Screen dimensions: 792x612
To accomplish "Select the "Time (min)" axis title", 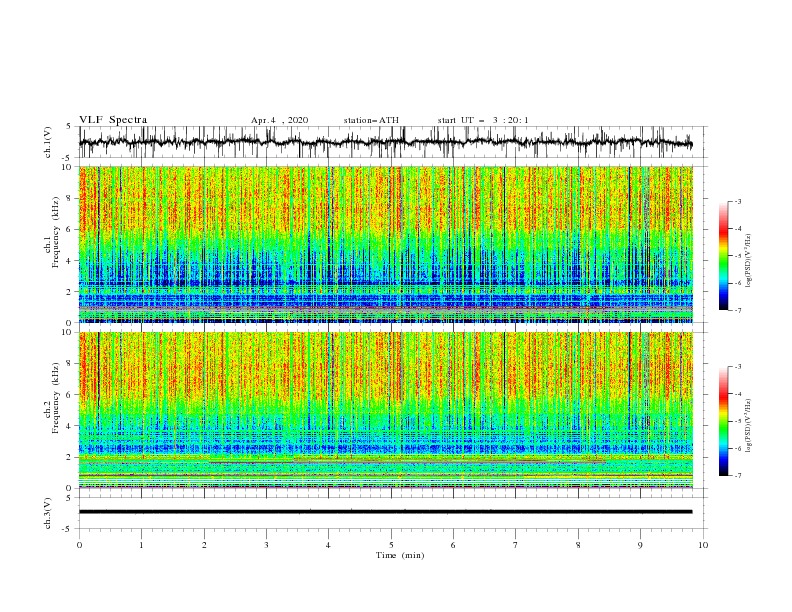I will click(400, 555).
